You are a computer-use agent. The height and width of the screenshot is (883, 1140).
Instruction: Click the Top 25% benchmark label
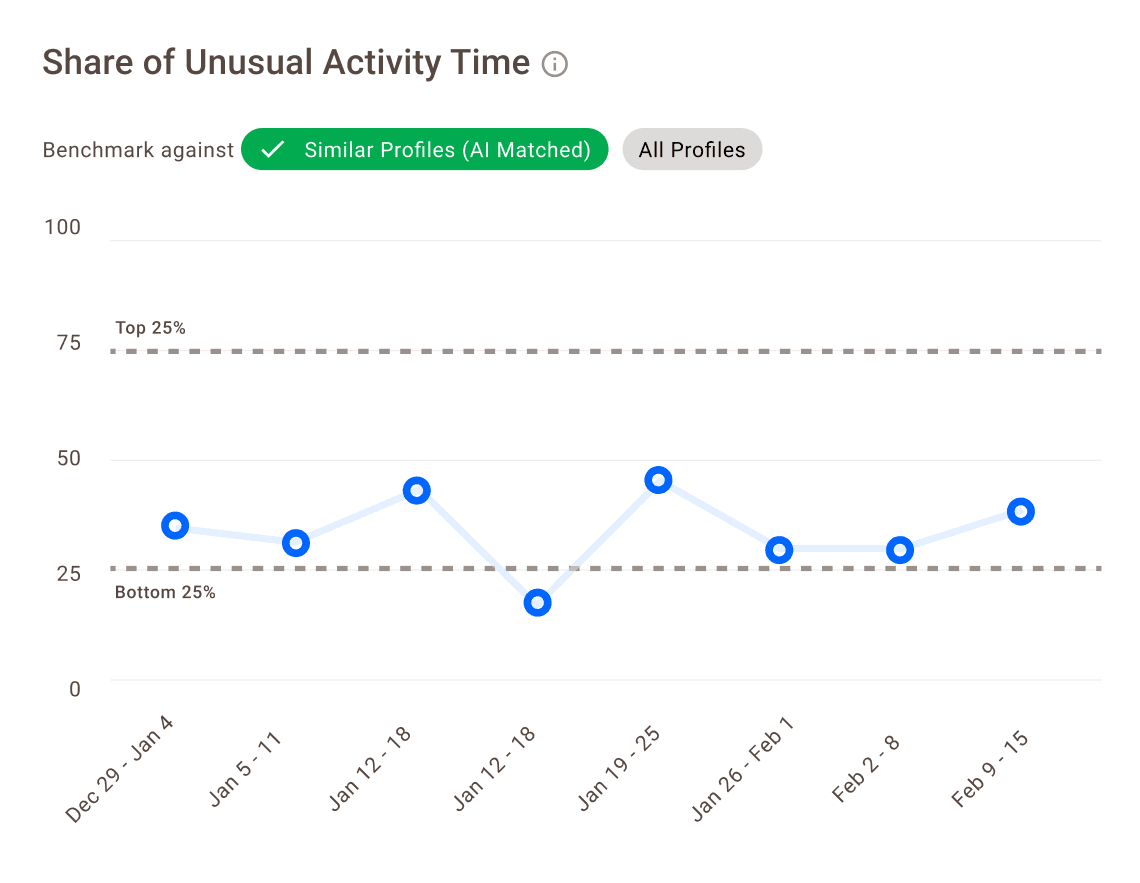[150, 328]
